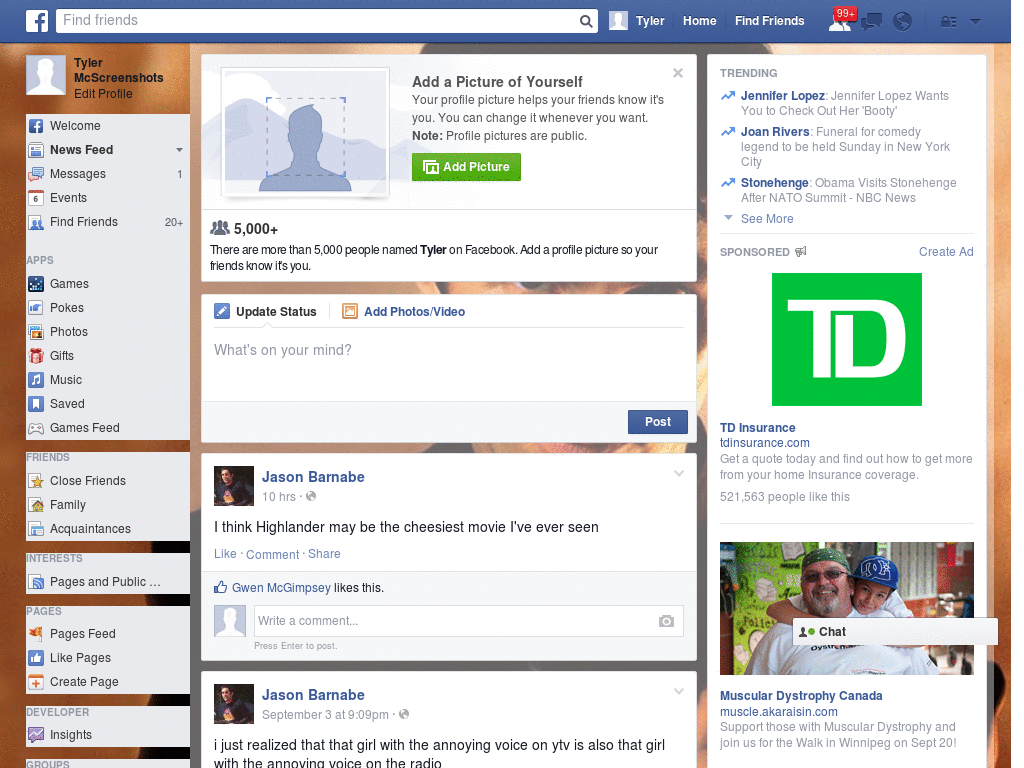
Task: Open Find Friends in top navigation
Action: click(769, 21)
